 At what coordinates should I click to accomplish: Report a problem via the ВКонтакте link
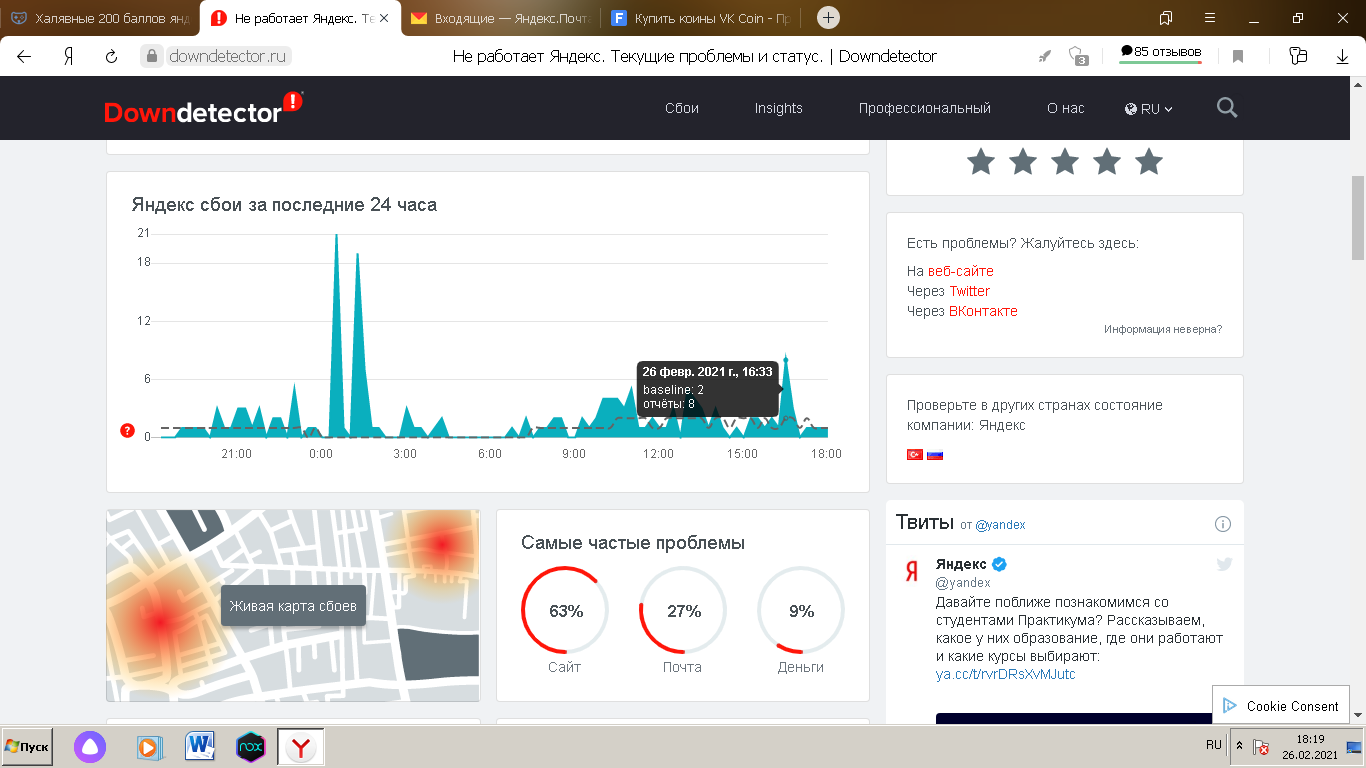tap(983, 311)
